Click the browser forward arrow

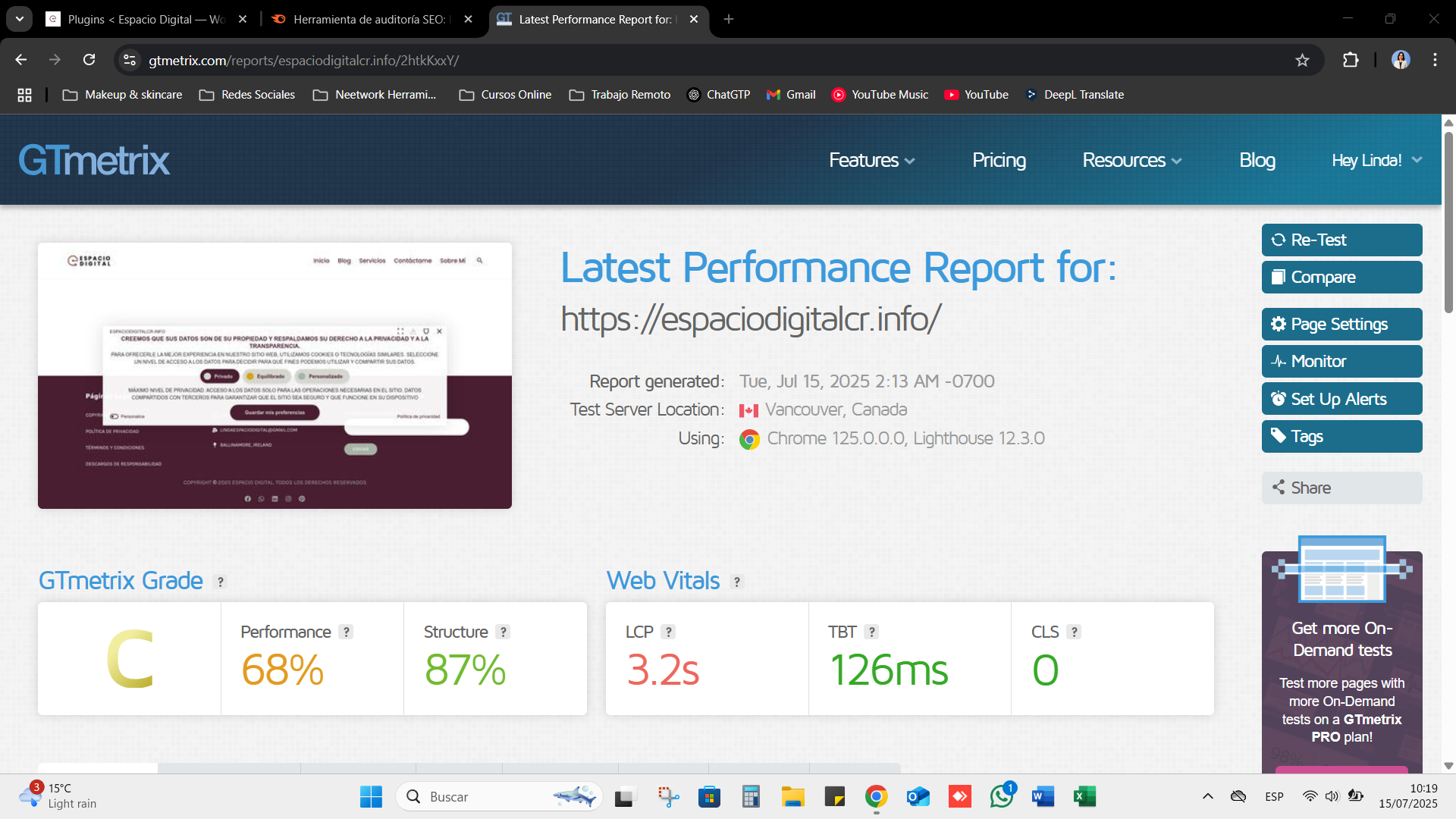[55, 60]
